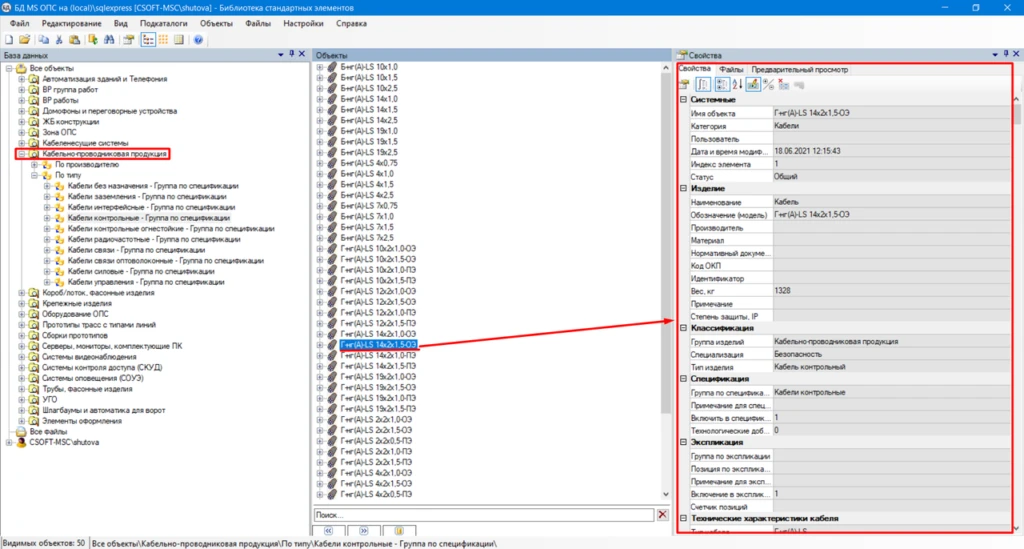Image resolution: width=1024 pixels, height=549 pixels.
Task: Click the Paste clipboard toolbar icon
Action: (76, 40)
